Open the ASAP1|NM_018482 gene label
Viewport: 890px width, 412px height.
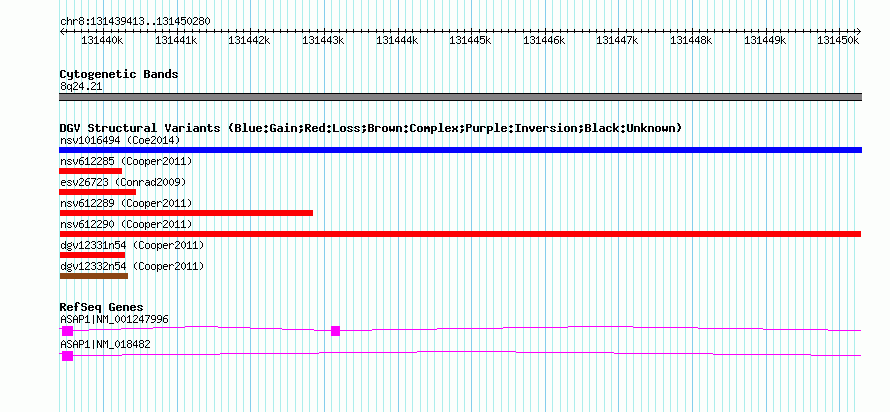pyautogui.click(x=105, y=344)
